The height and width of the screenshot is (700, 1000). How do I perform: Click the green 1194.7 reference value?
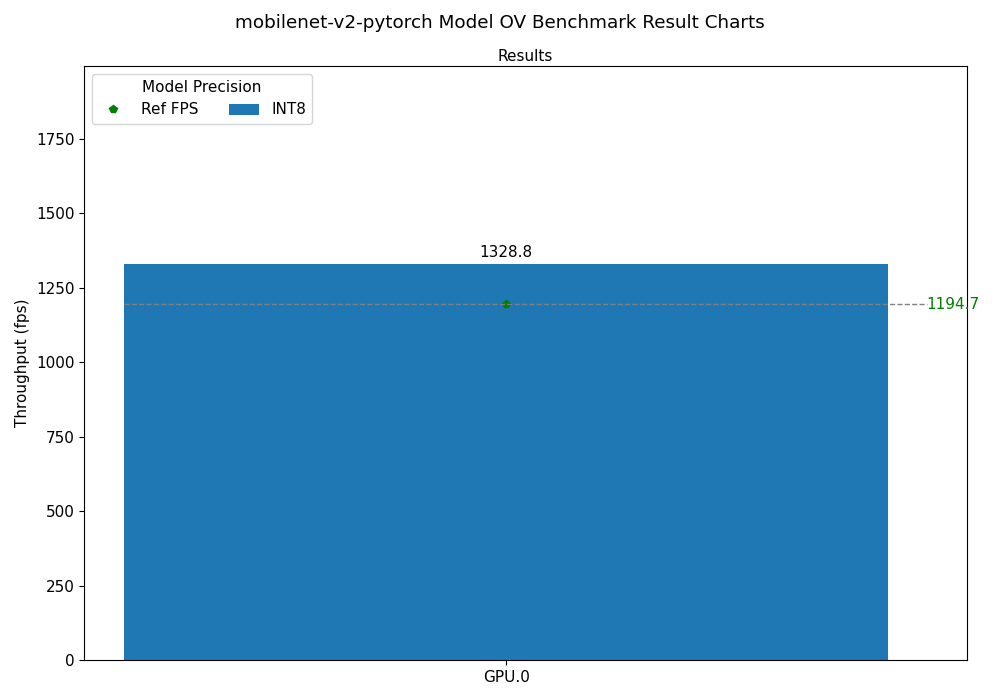click(x=952, y=304)
